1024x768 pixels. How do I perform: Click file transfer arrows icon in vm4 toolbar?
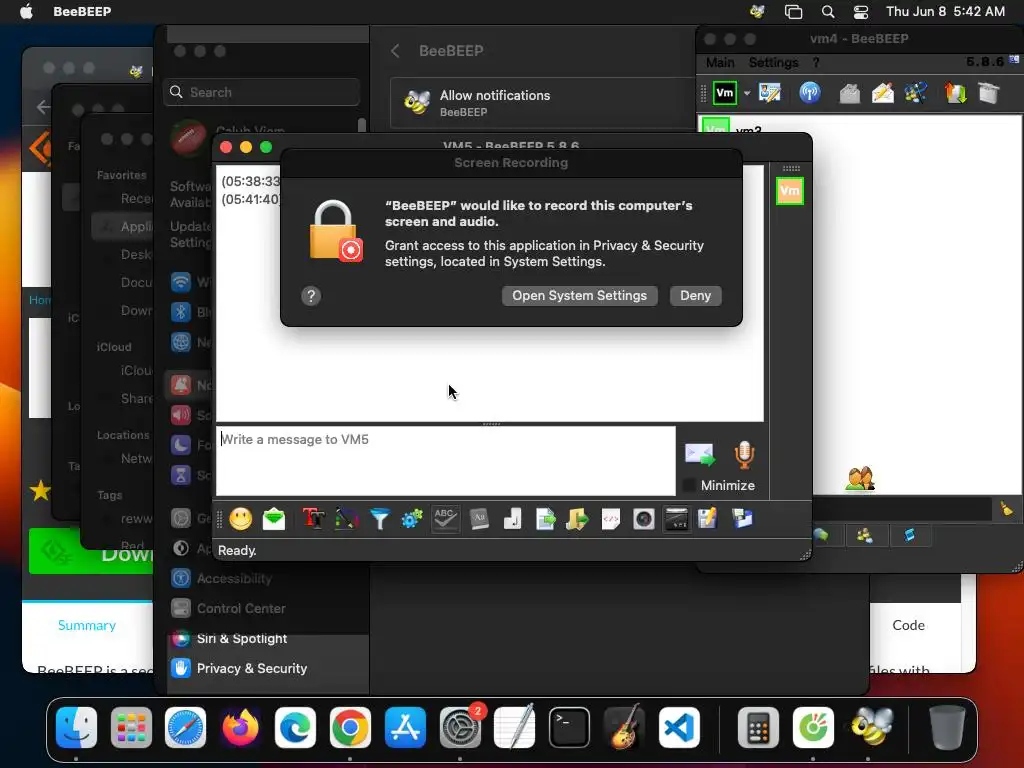tap(955, 93)
